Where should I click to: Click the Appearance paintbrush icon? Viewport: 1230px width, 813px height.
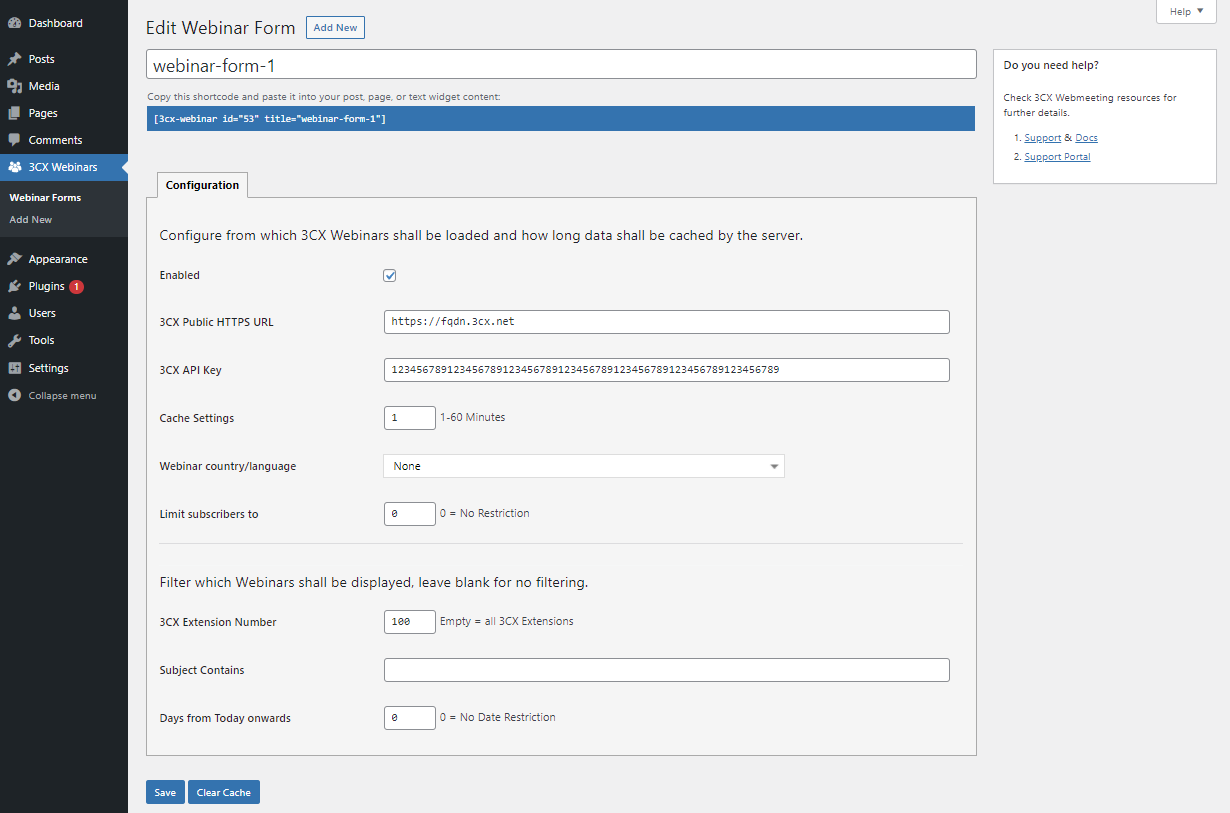(x=14, y=259)
